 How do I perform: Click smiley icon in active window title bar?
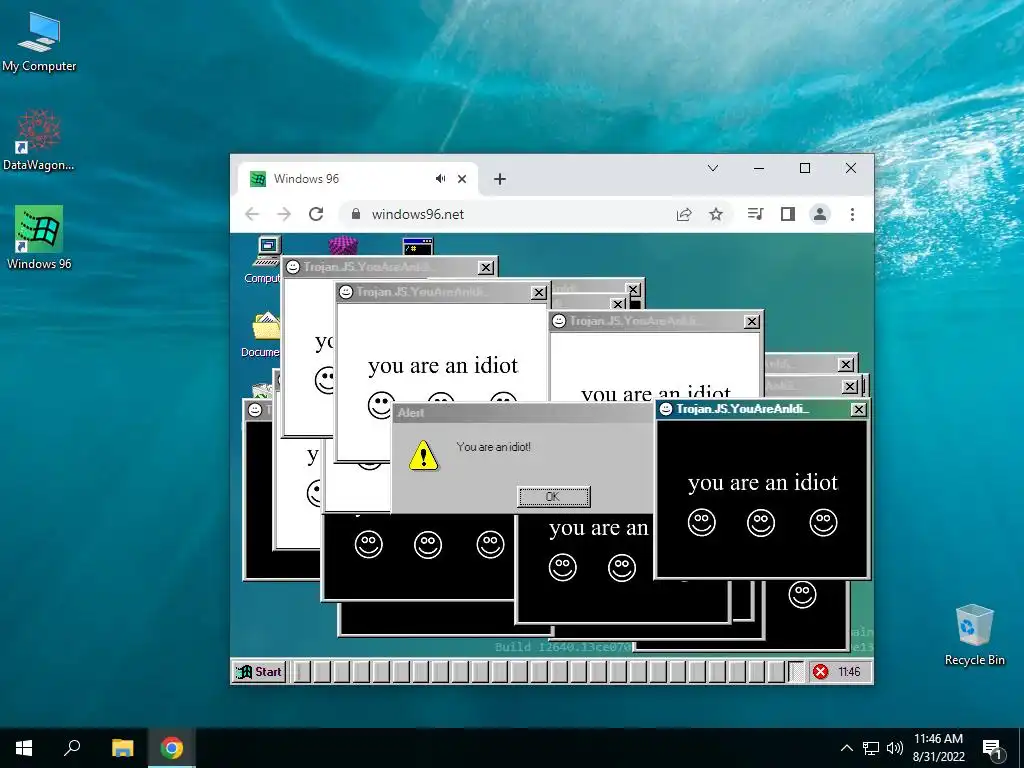(x=666, y=409)
